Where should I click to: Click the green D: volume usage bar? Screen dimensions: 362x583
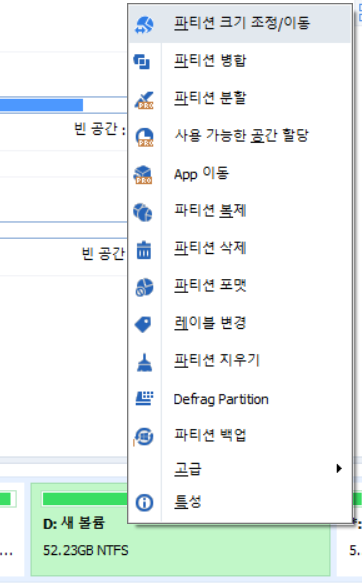(x=85, y=499)
